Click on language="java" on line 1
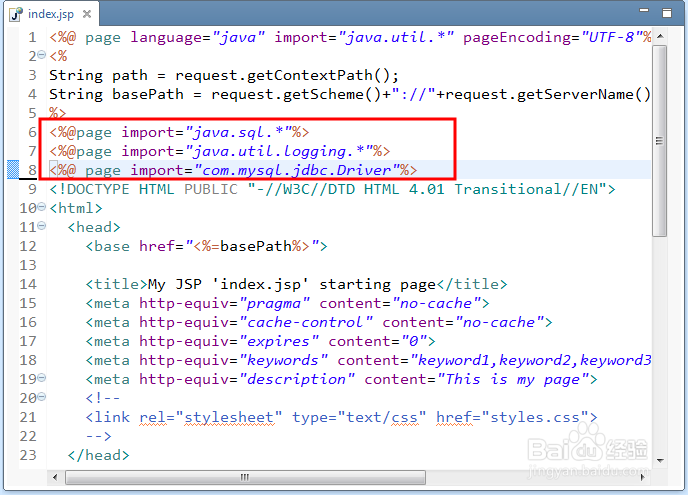 pos(197,37)
